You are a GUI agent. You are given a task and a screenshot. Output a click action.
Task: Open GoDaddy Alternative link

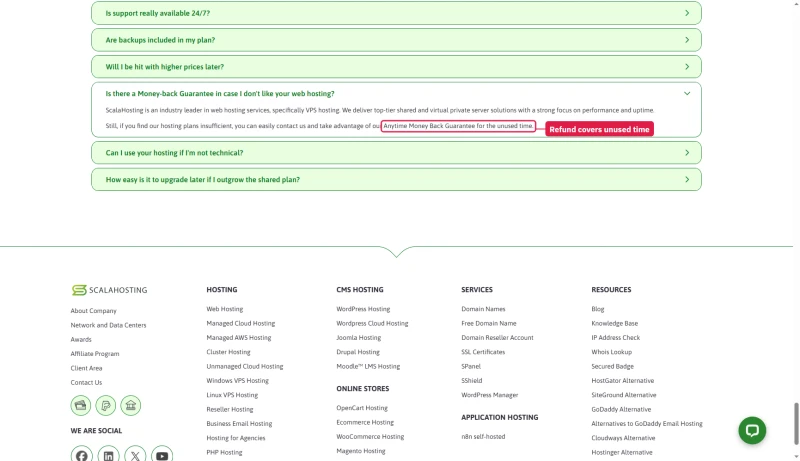coord(621,409)
